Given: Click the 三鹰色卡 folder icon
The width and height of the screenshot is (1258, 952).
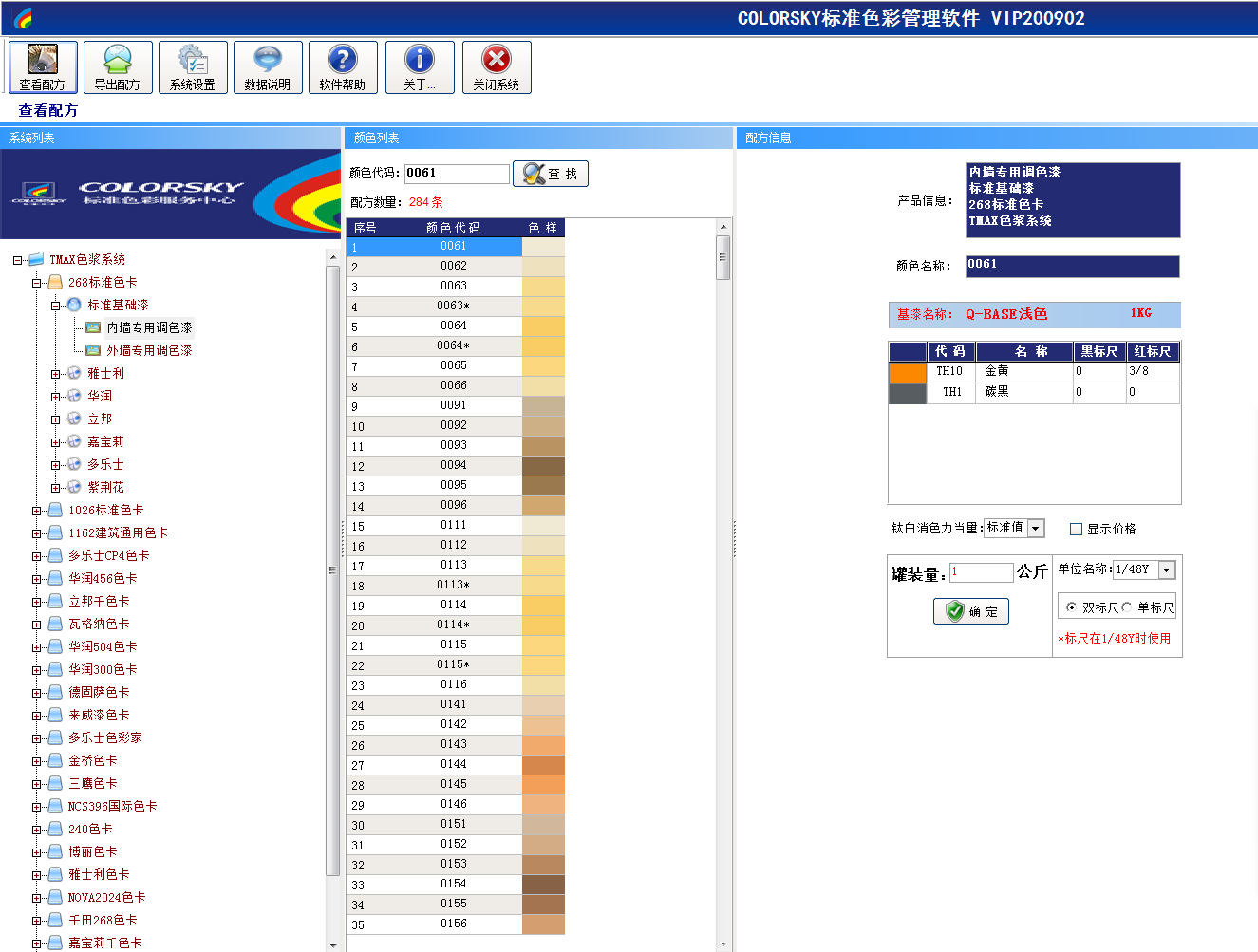Looking at the screenshot, I should click(55, 783).
